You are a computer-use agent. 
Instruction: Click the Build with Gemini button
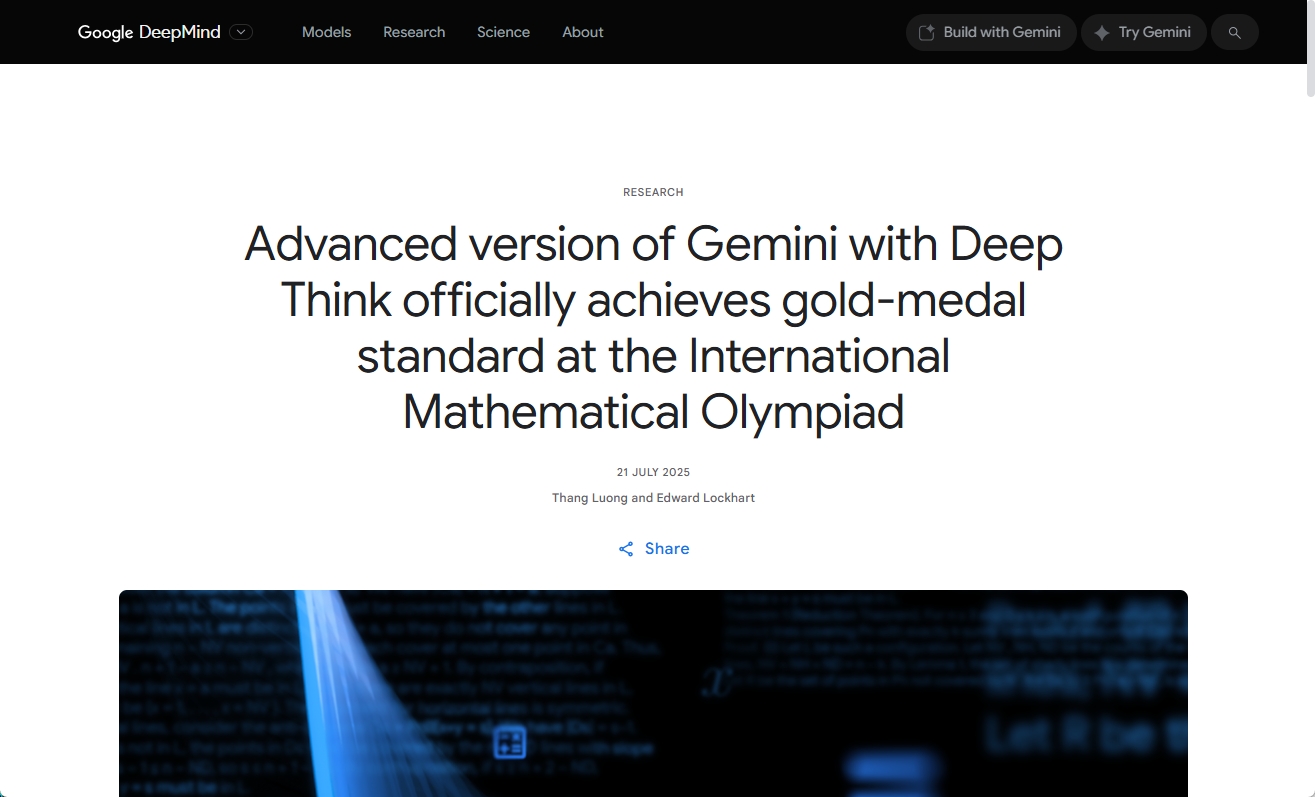pyautogui.click(x=991, y=32)
